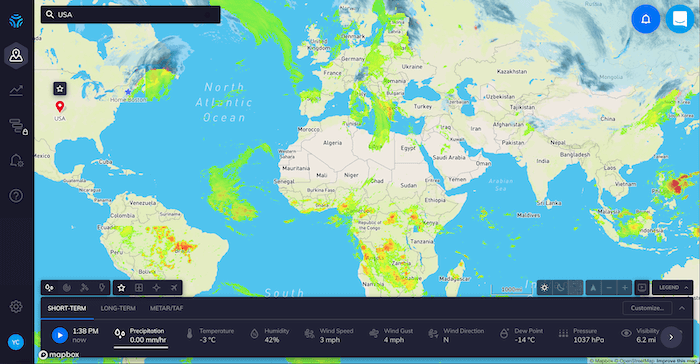This screenshot has height=364, width=700.
Task: Open the chat support bubble
Action: pos(680,19)
